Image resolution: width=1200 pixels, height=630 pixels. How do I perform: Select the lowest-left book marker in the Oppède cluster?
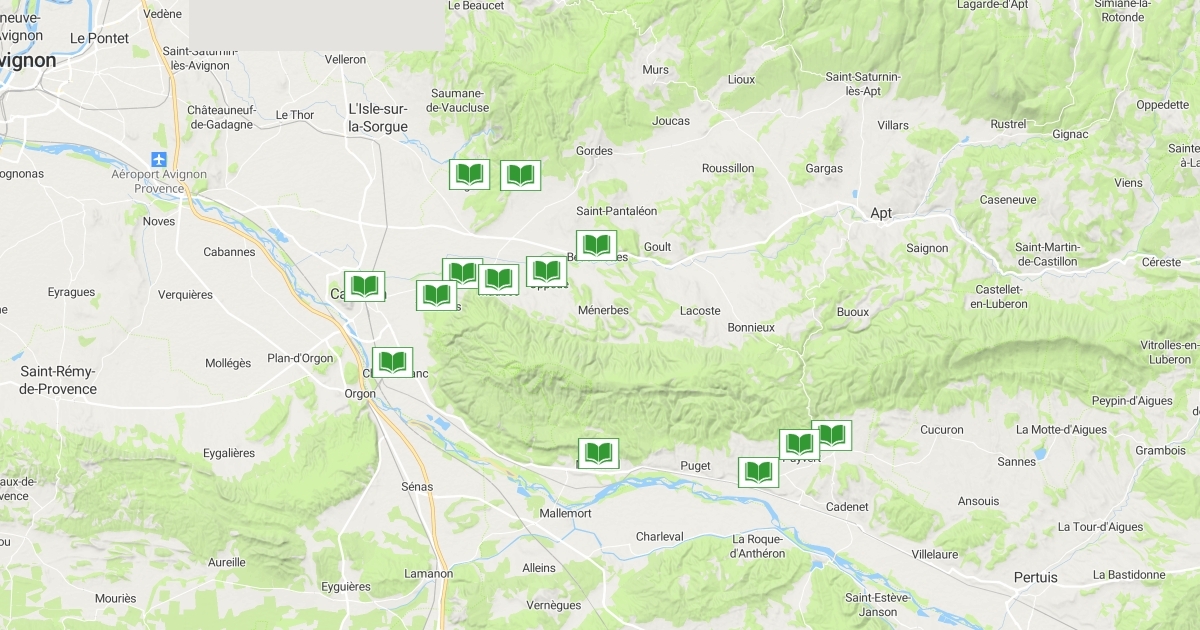436,295
